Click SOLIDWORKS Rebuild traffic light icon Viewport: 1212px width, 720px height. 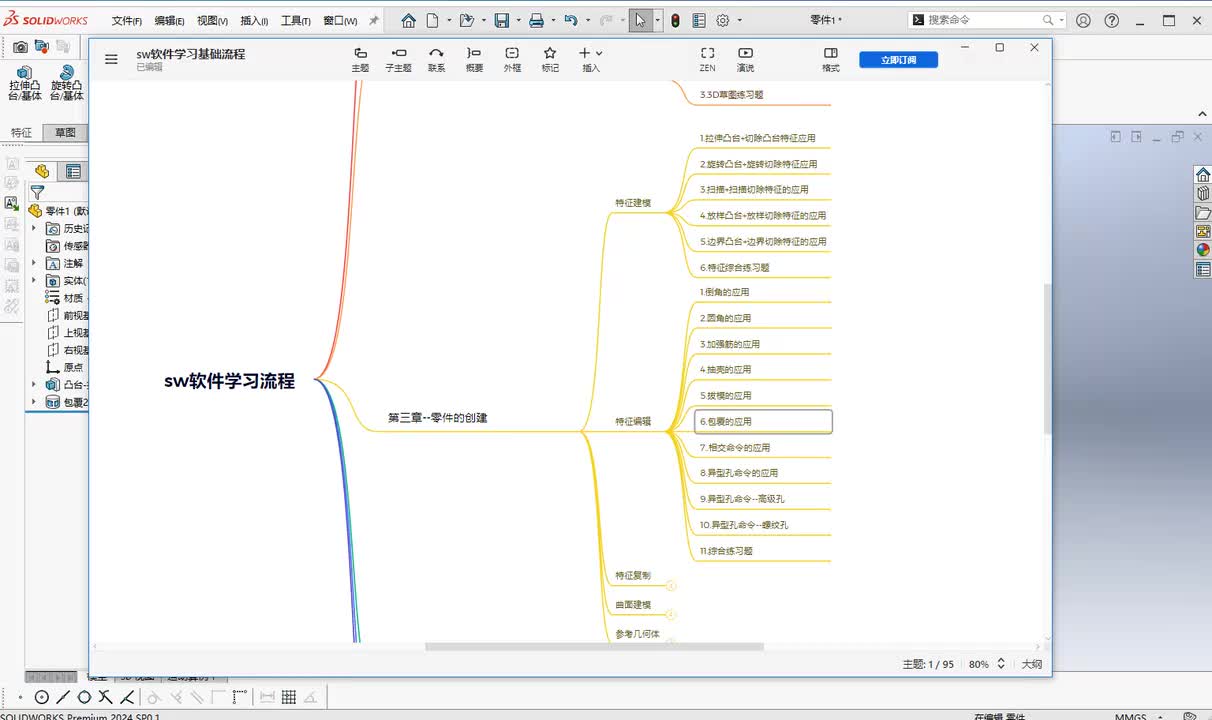(x=675, y=20)
